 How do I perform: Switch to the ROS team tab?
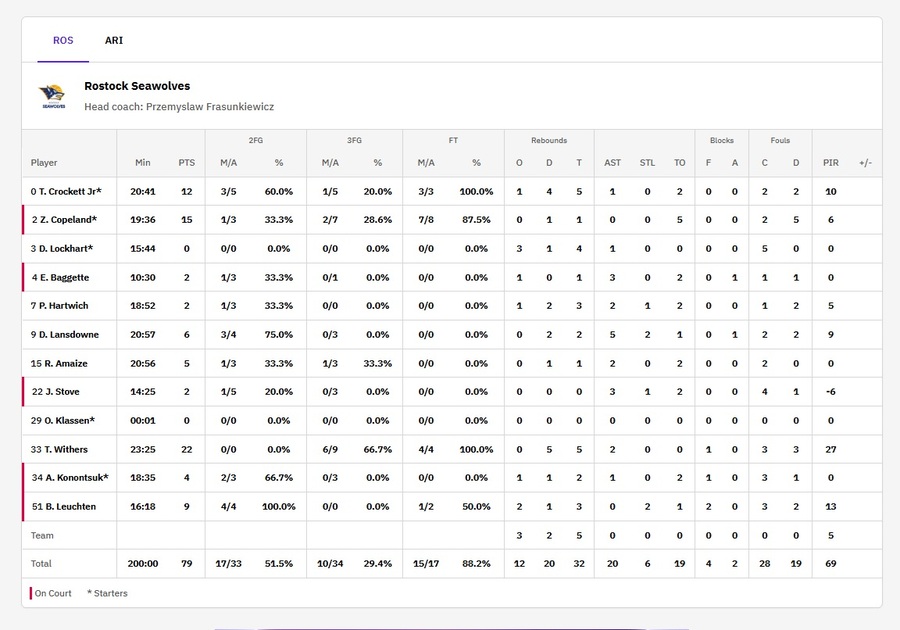[63, 40]
